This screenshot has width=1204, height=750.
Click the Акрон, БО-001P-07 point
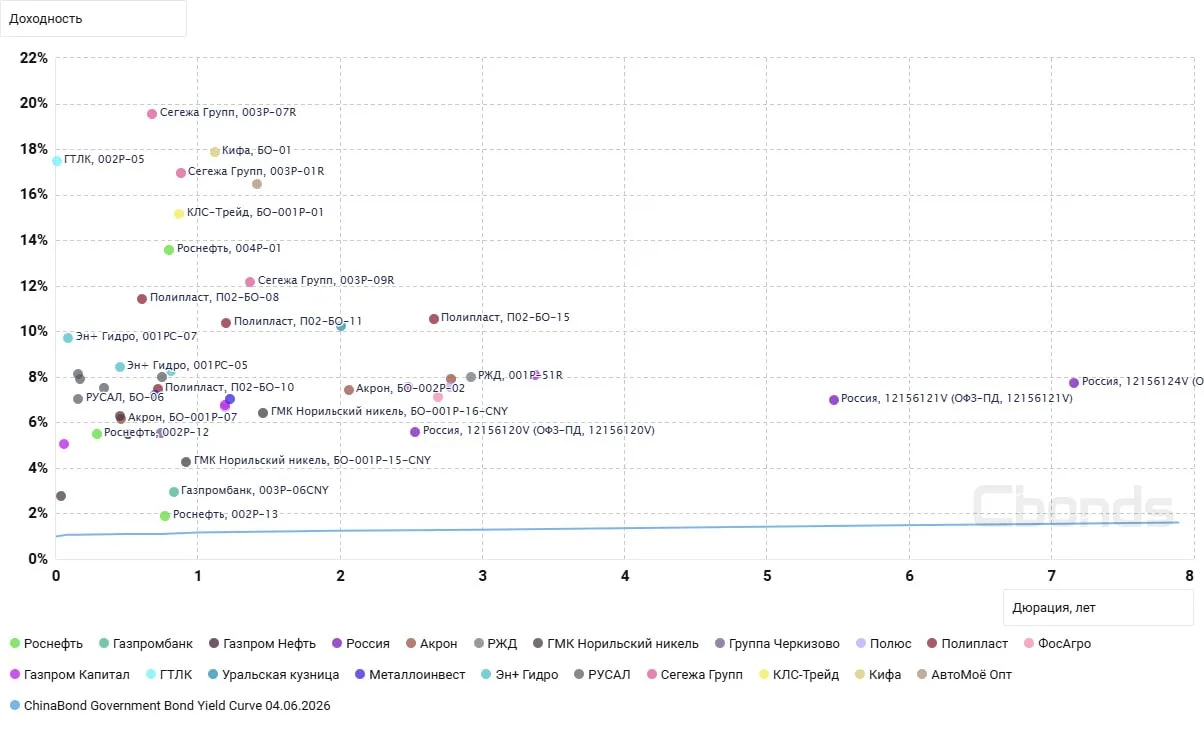coord(121,419)
